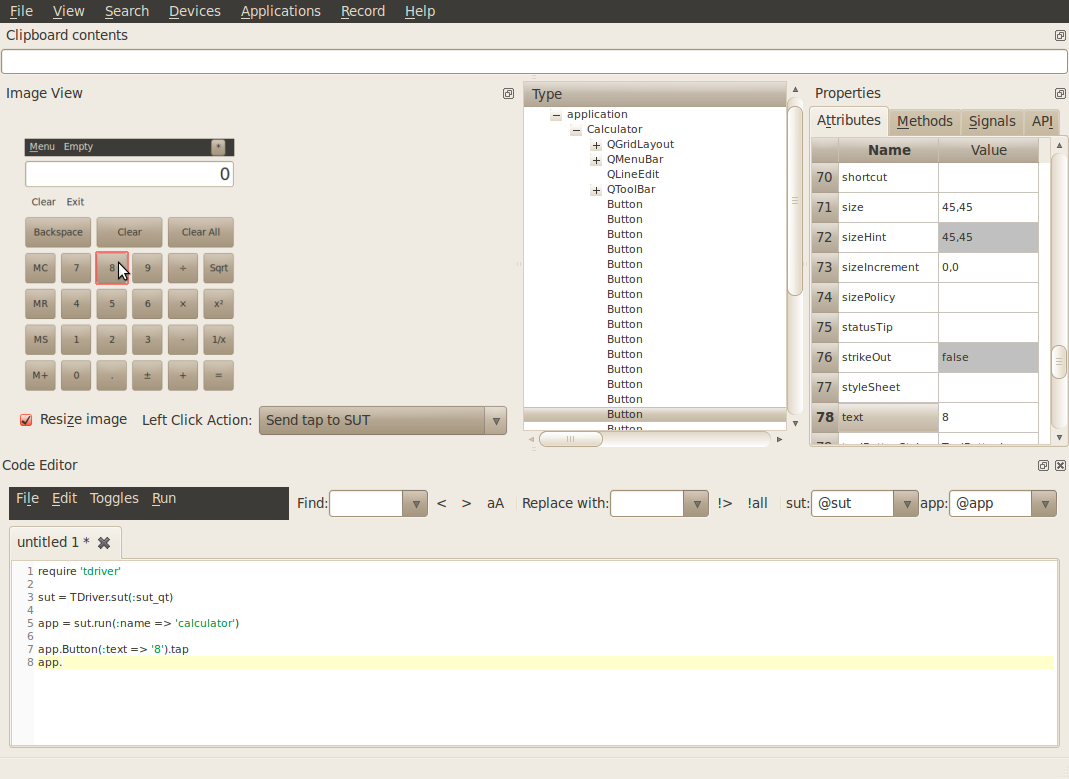Open the sut combo box dropdown
The height and width of the screenshot is (779, 1069).
click(x=905, y=503)
